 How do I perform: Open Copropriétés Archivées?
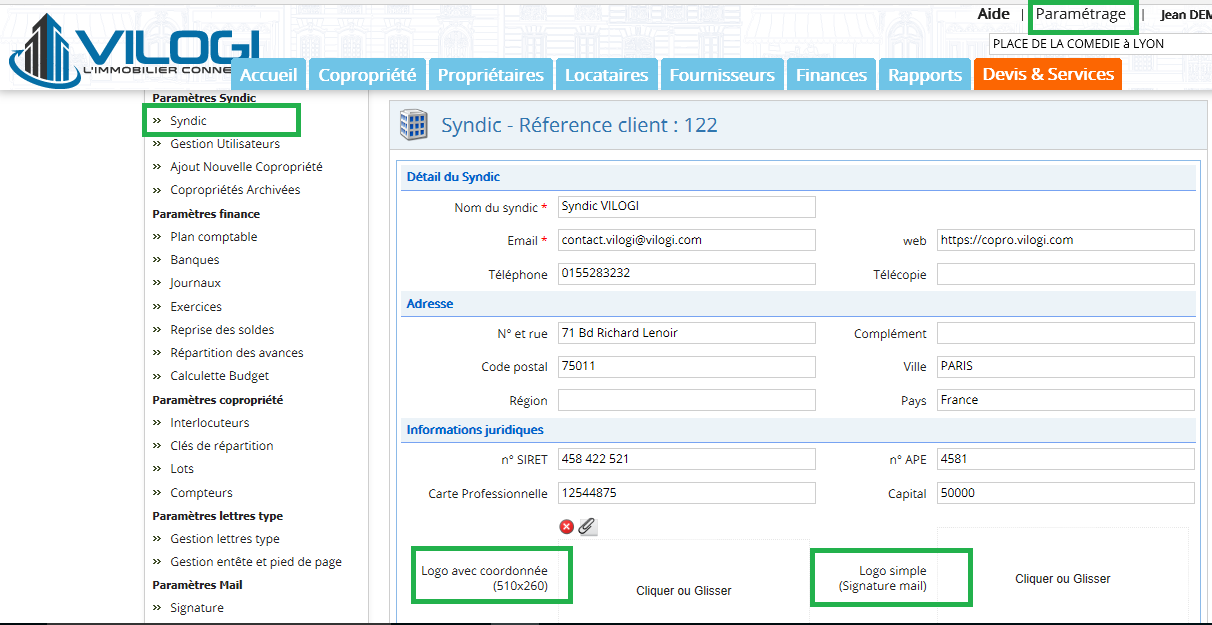(x=235, y=190)
